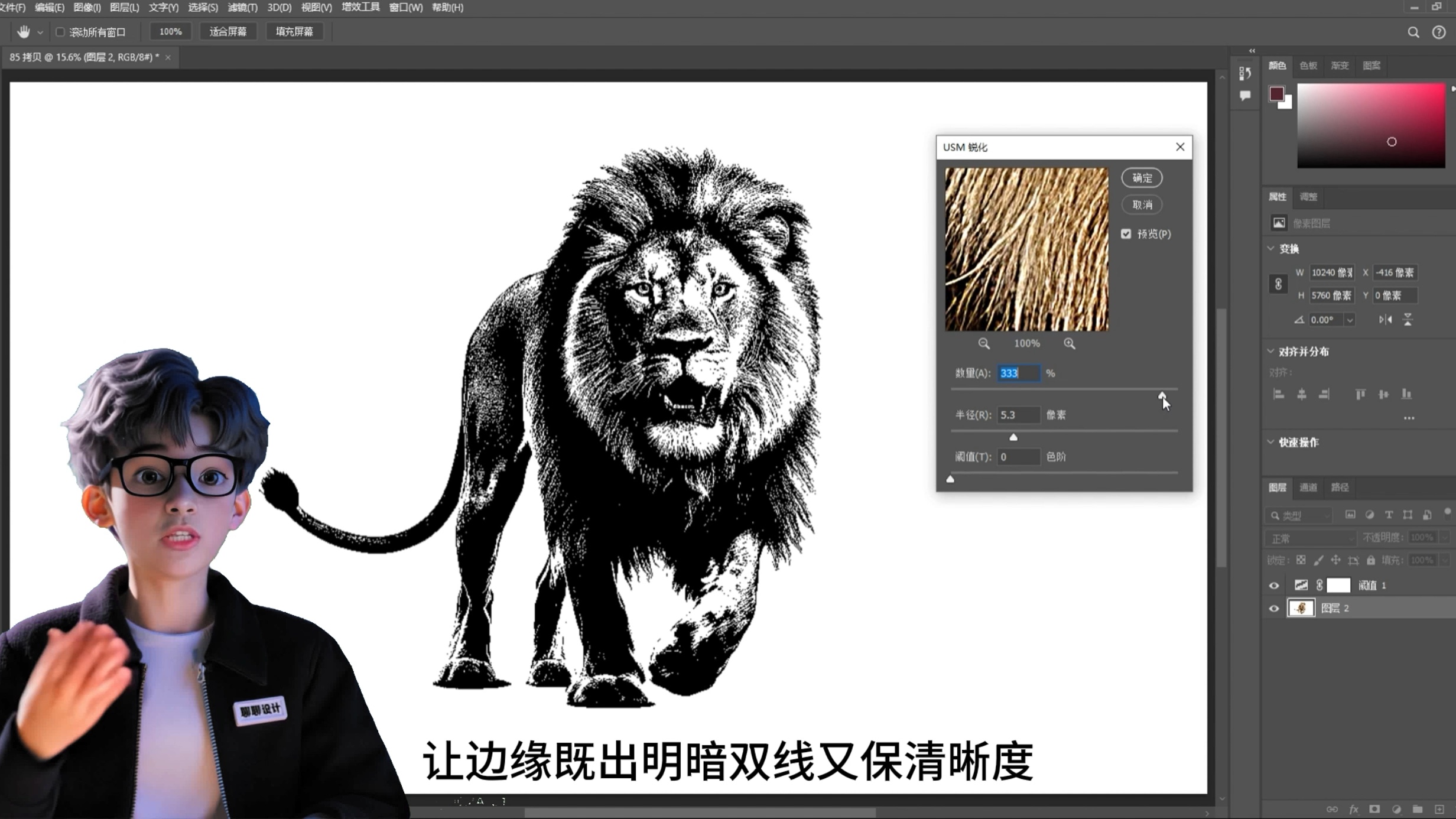The height and width of the screenshot is (819, 1456).
Task: Collapse the 对齐并分布 section
Action: [1271, 351]
